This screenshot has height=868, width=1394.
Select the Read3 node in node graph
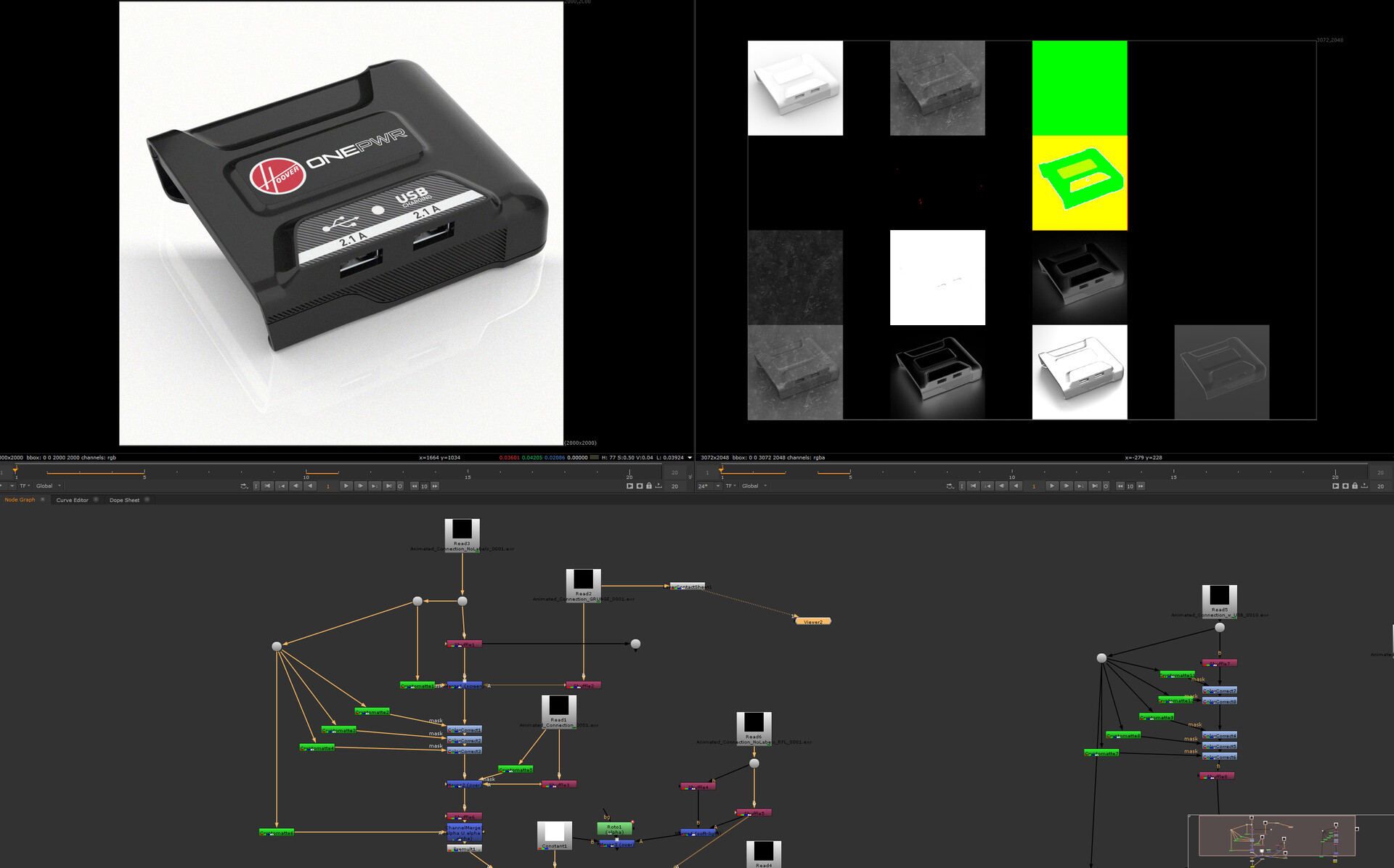pyautogui.click(x=462, y=535)
